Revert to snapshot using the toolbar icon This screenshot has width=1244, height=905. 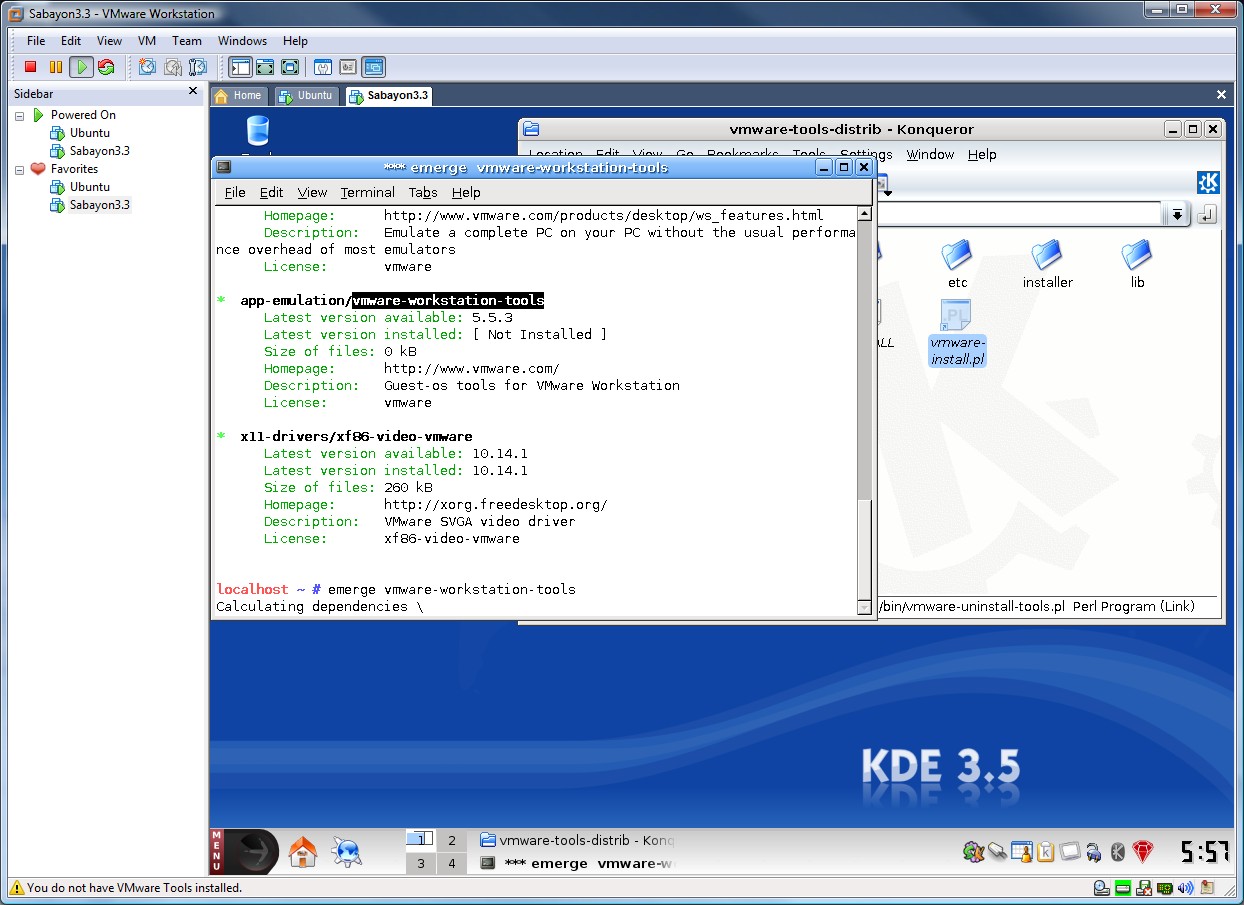click(173, 67)
